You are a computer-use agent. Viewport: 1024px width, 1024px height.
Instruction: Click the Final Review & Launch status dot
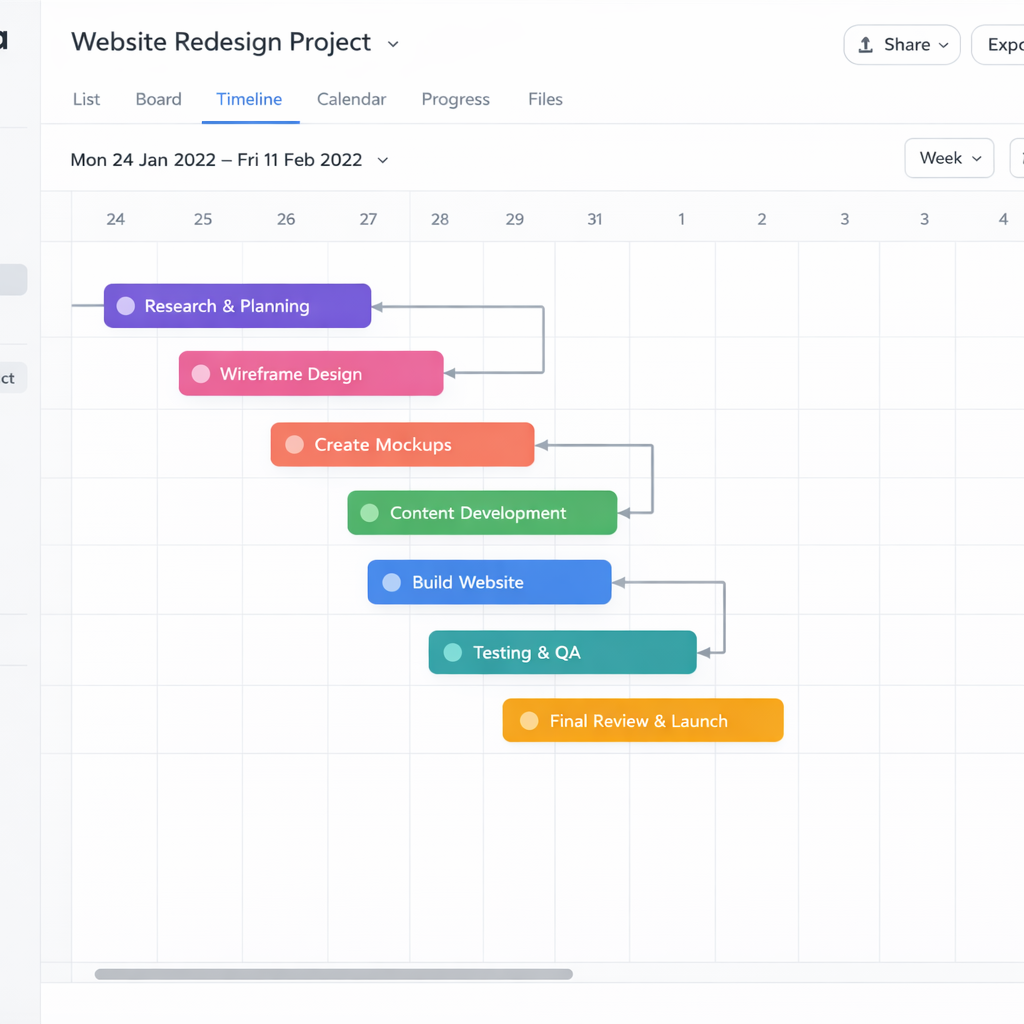pos(529,721)
